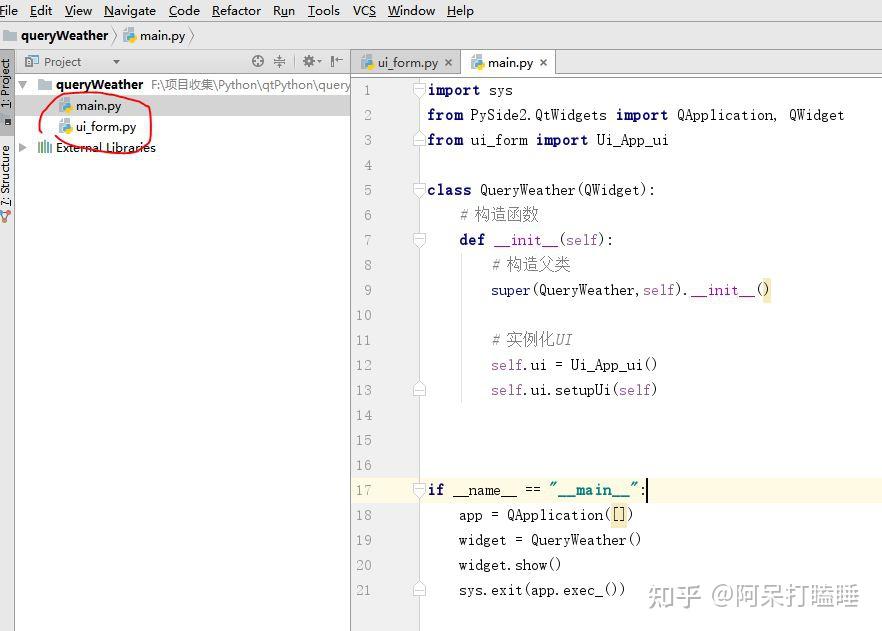Screen dimensions: 882x631
Task: Select the Python file icon beside main.py
Action: [66, 105]
